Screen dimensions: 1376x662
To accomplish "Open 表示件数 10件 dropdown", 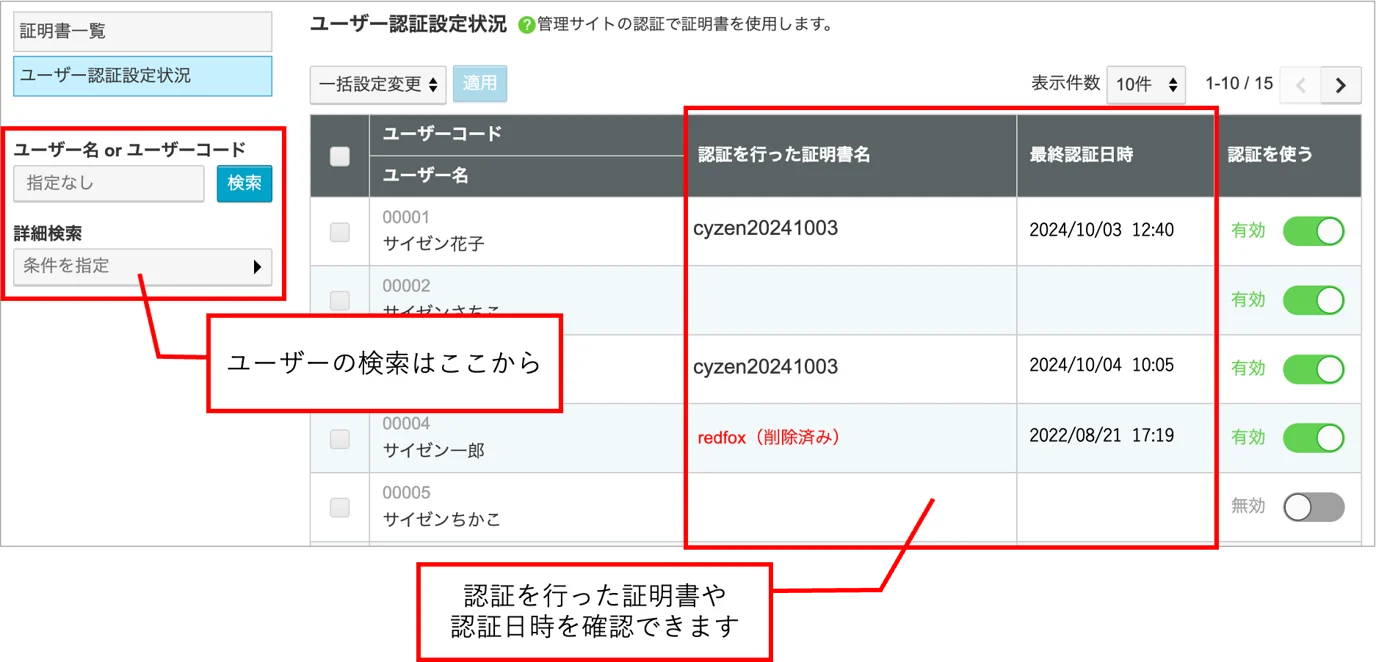I will point(1146,85).
